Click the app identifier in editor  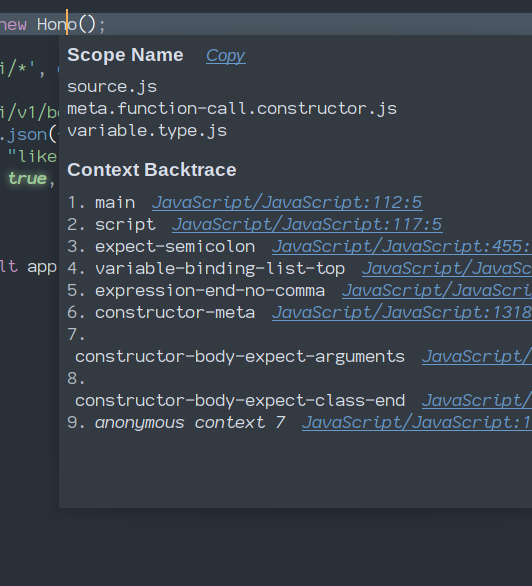click(x=42, y=268)
